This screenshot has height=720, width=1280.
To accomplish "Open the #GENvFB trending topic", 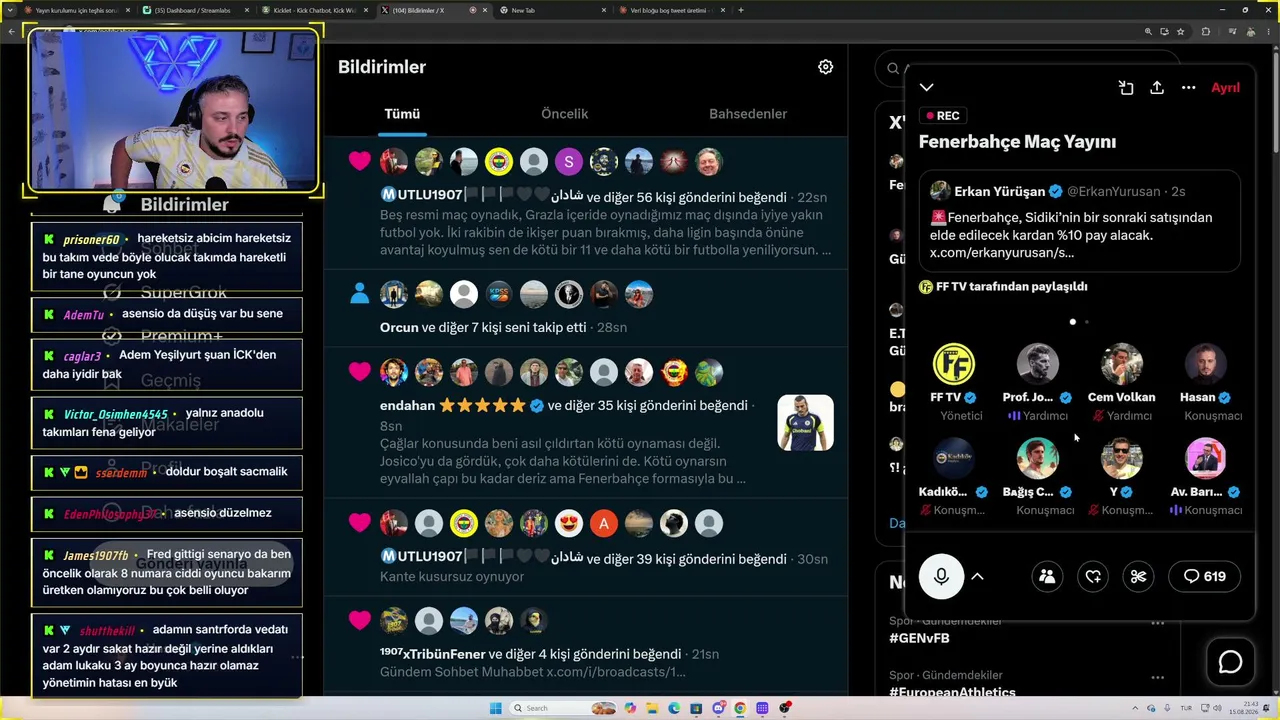I will (x=919, y=638).
